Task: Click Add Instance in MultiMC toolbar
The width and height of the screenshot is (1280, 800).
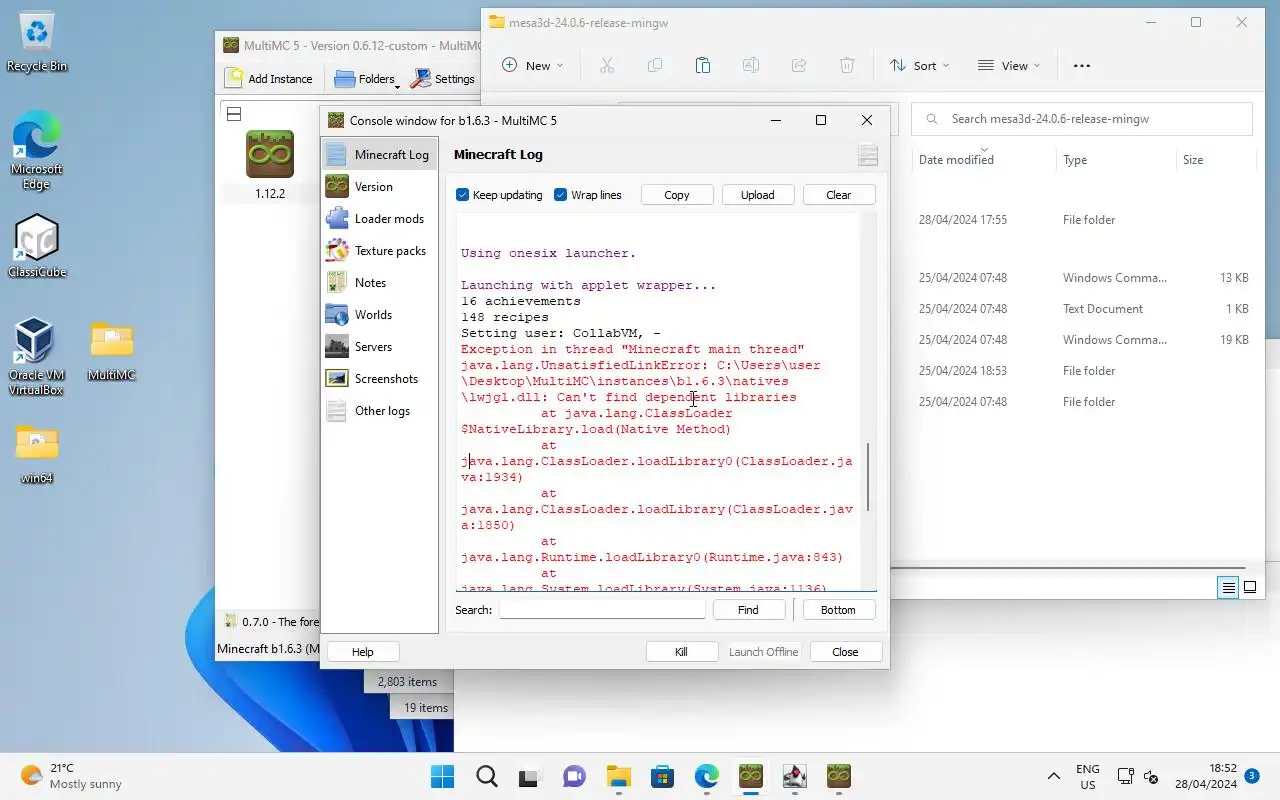Action: (269, 79)
